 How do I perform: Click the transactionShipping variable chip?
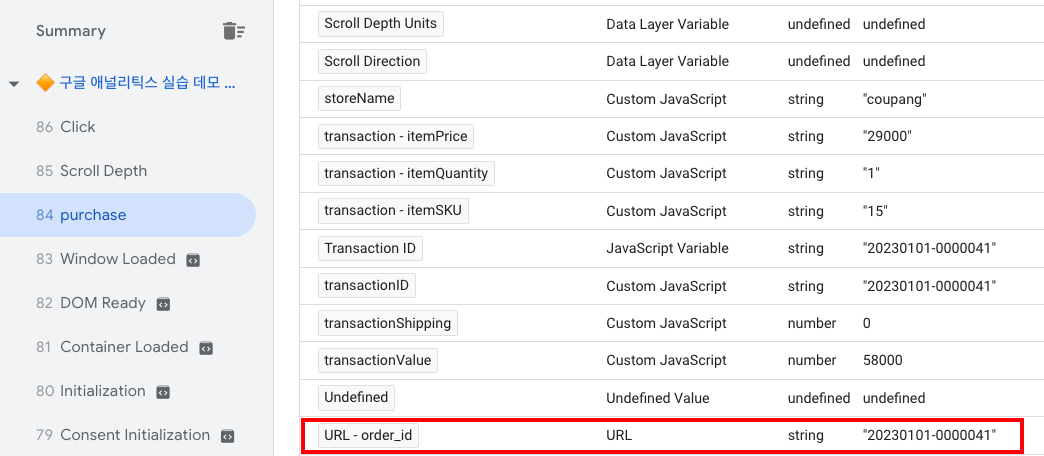tap(387, 323)
